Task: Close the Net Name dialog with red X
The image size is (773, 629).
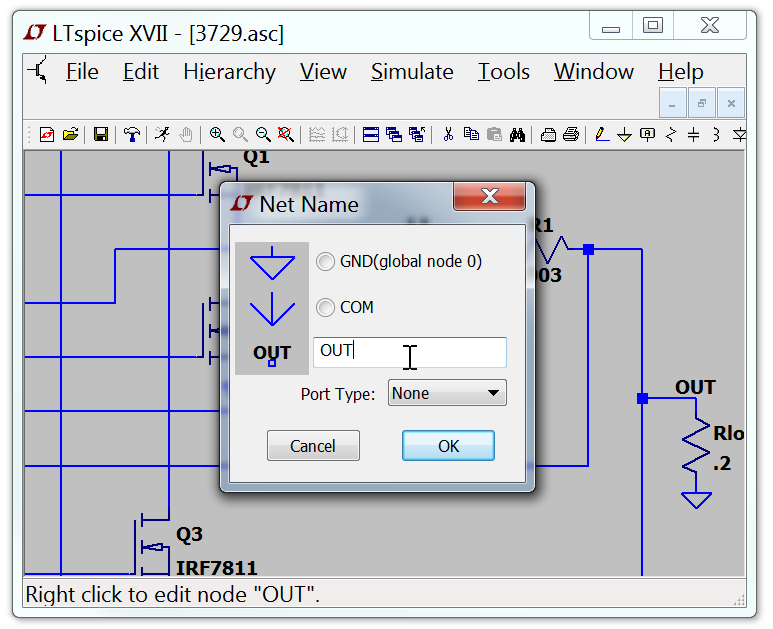Action: [x=489, y=196]
